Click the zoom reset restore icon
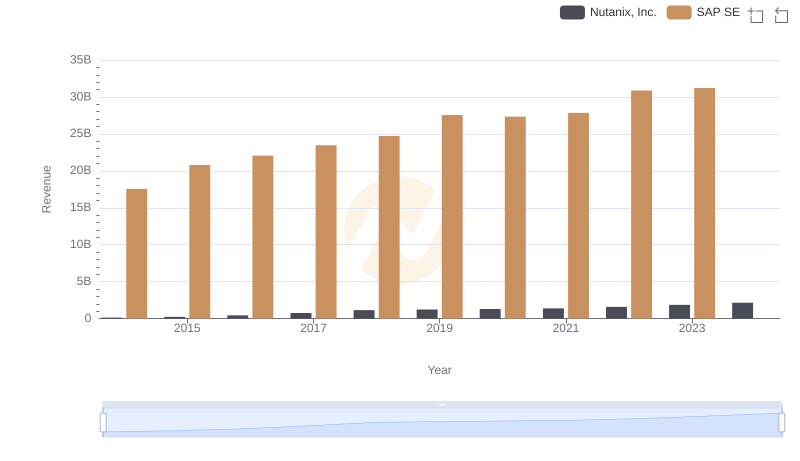The image size is (800, 461). [781, 15]
